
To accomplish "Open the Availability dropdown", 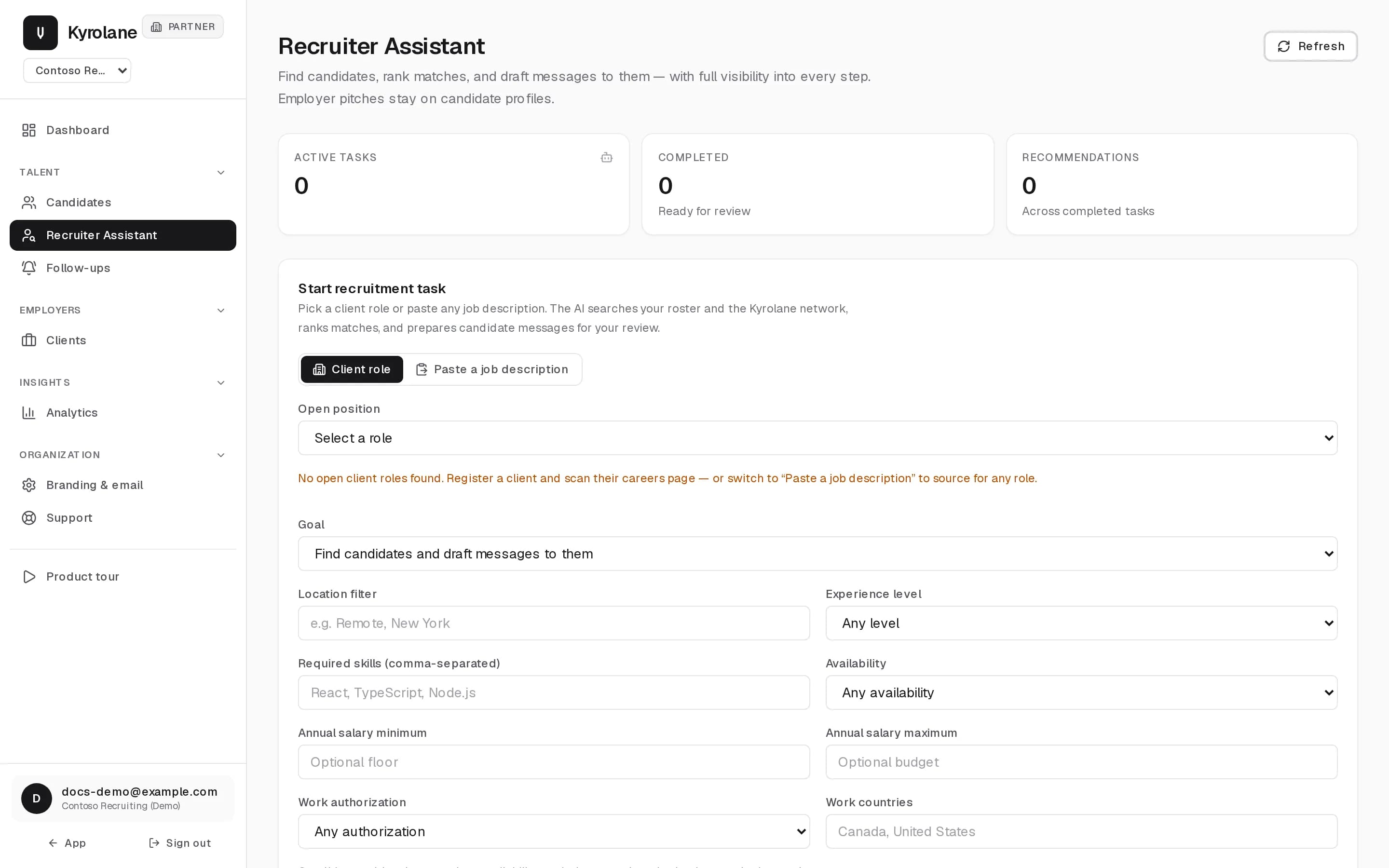I will tap(1081, 693).
